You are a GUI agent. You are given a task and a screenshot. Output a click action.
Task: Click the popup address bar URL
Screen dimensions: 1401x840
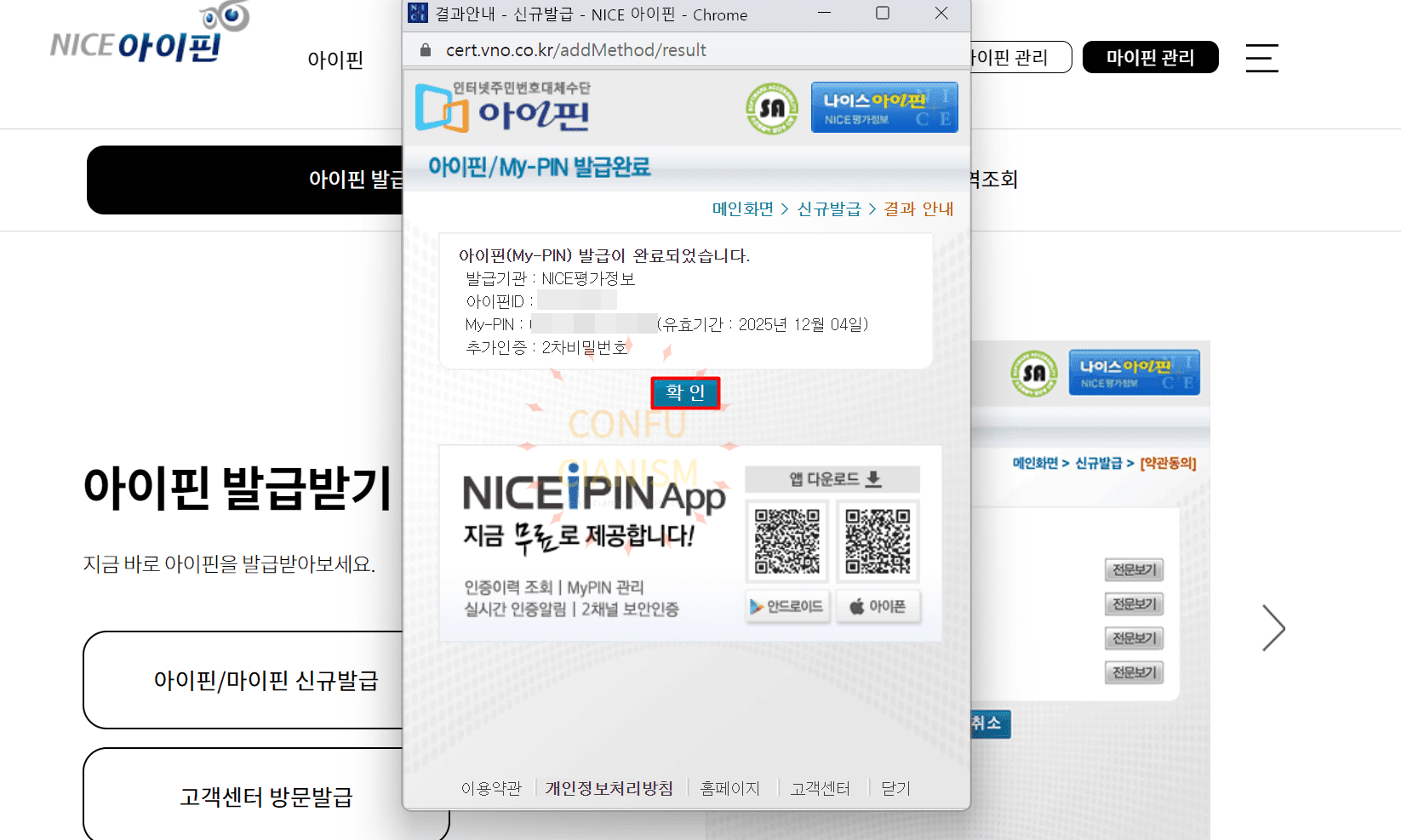[576, 50]
